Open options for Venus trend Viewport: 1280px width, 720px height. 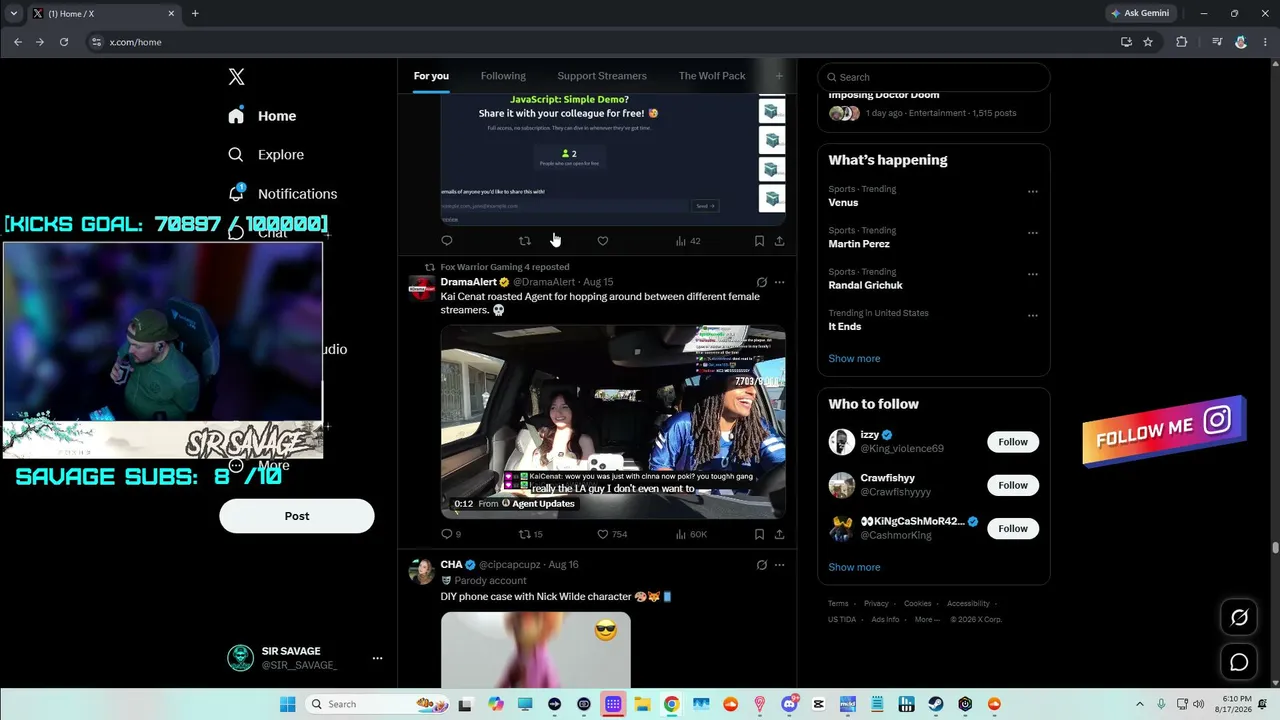(x=1033, y=191)
